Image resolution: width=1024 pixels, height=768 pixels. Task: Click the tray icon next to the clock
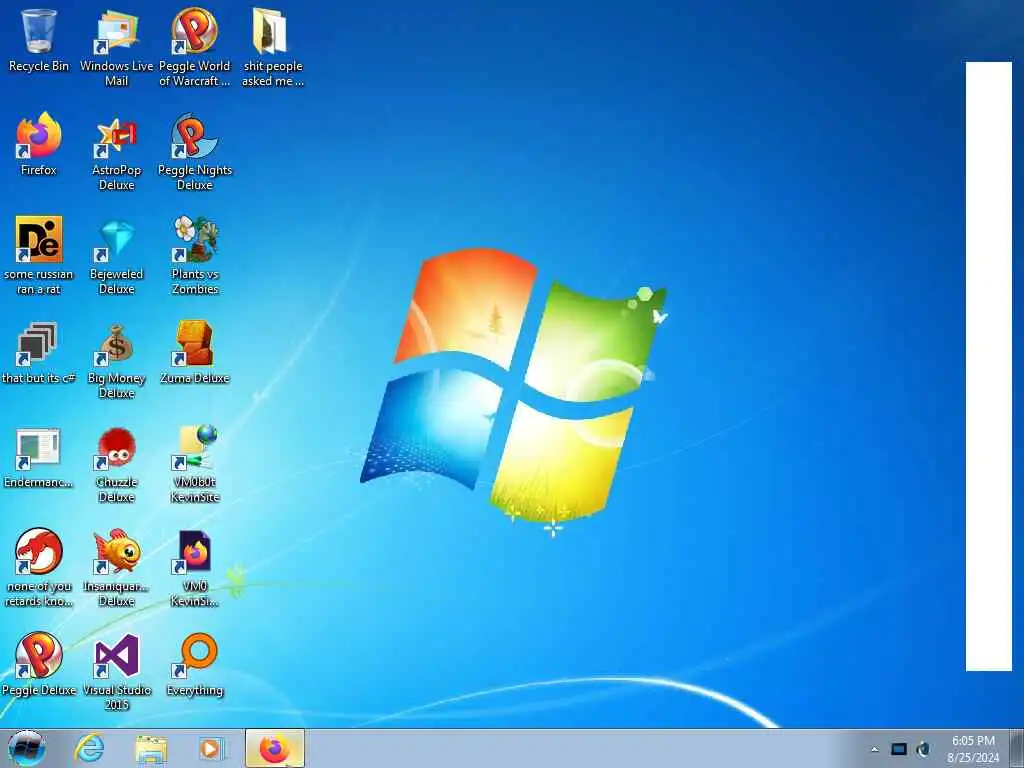coord(923,749)
